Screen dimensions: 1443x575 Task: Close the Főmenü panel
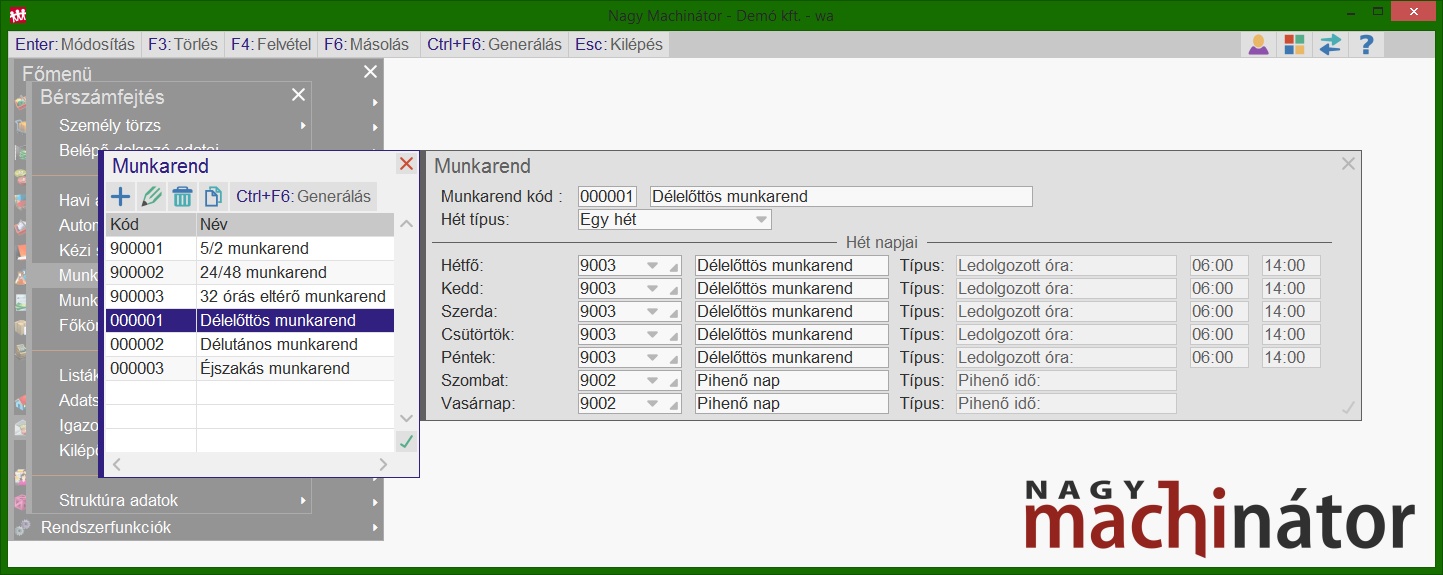[x=370, y=72]
